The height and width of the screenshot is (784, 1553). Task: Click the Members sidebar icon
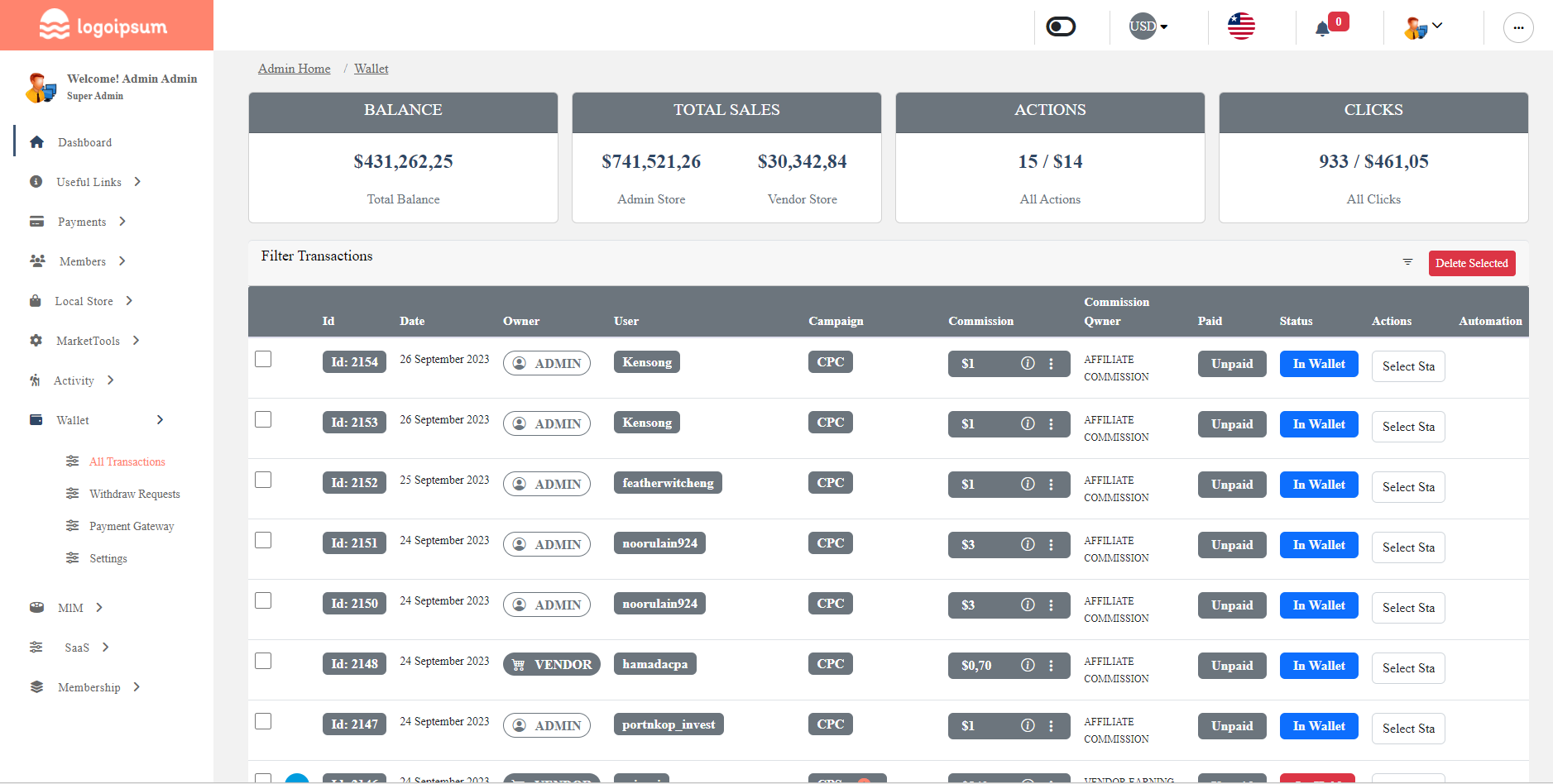(37, 261)
